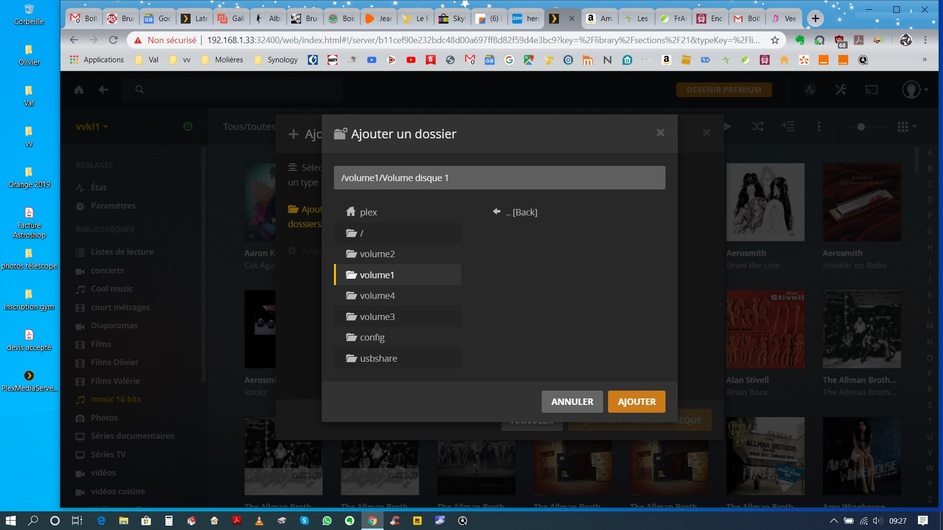943x530 pixels.
Task: Open the concerts library
Action: (x=107, y=270)
